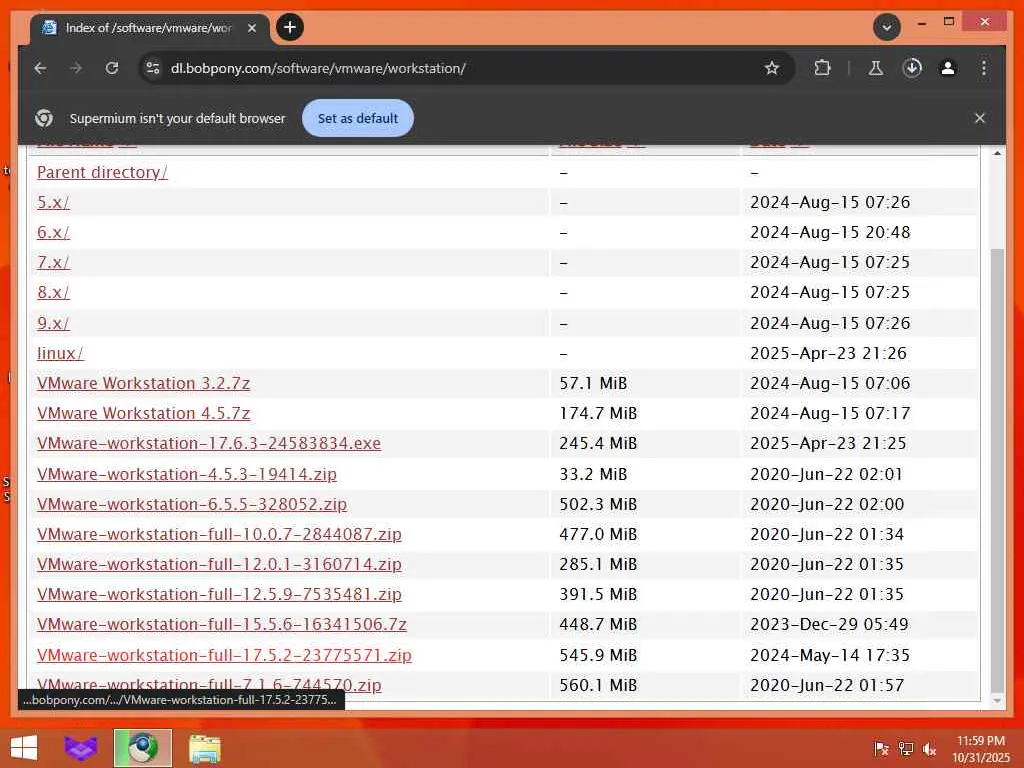This screenshot has width=1024, height=768.
Task: Select the Supermium taskbar button
Action: click(x=143, y=748)
